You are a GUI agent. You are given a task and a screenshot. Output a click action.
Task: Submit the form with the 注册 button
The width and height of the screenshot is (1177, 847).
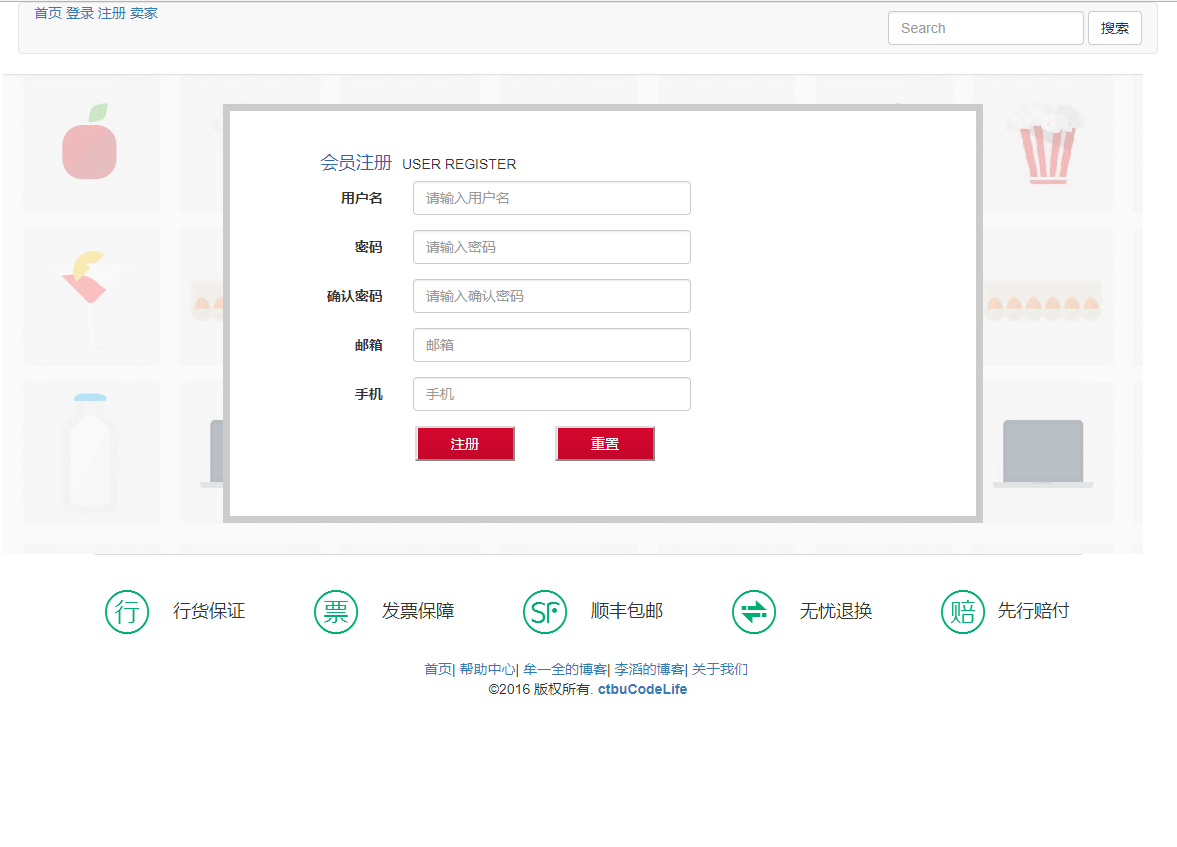tap(465, 443)
